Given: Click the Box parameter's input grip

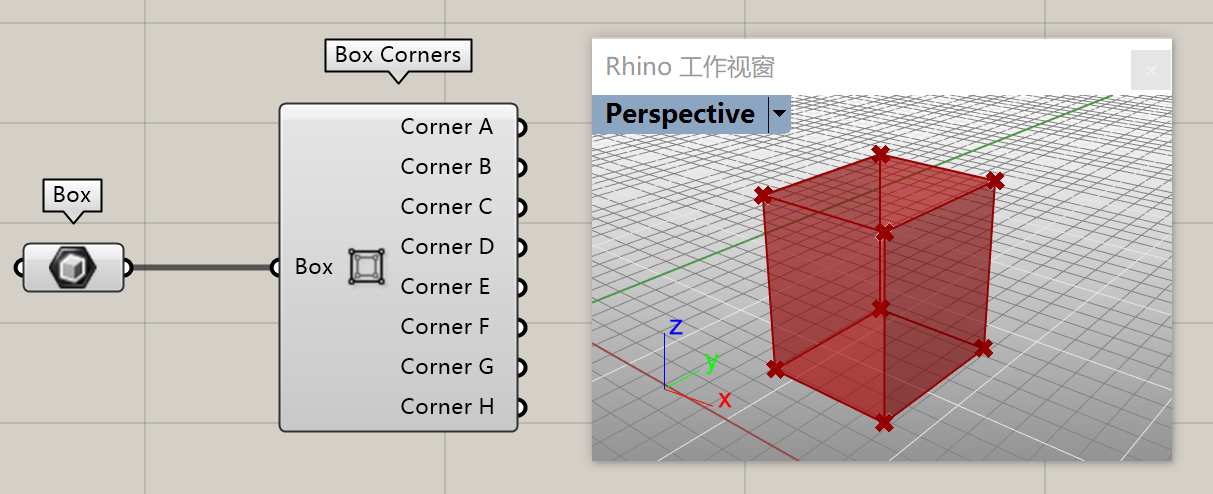Looking at the screenshot, I should 20,267.
